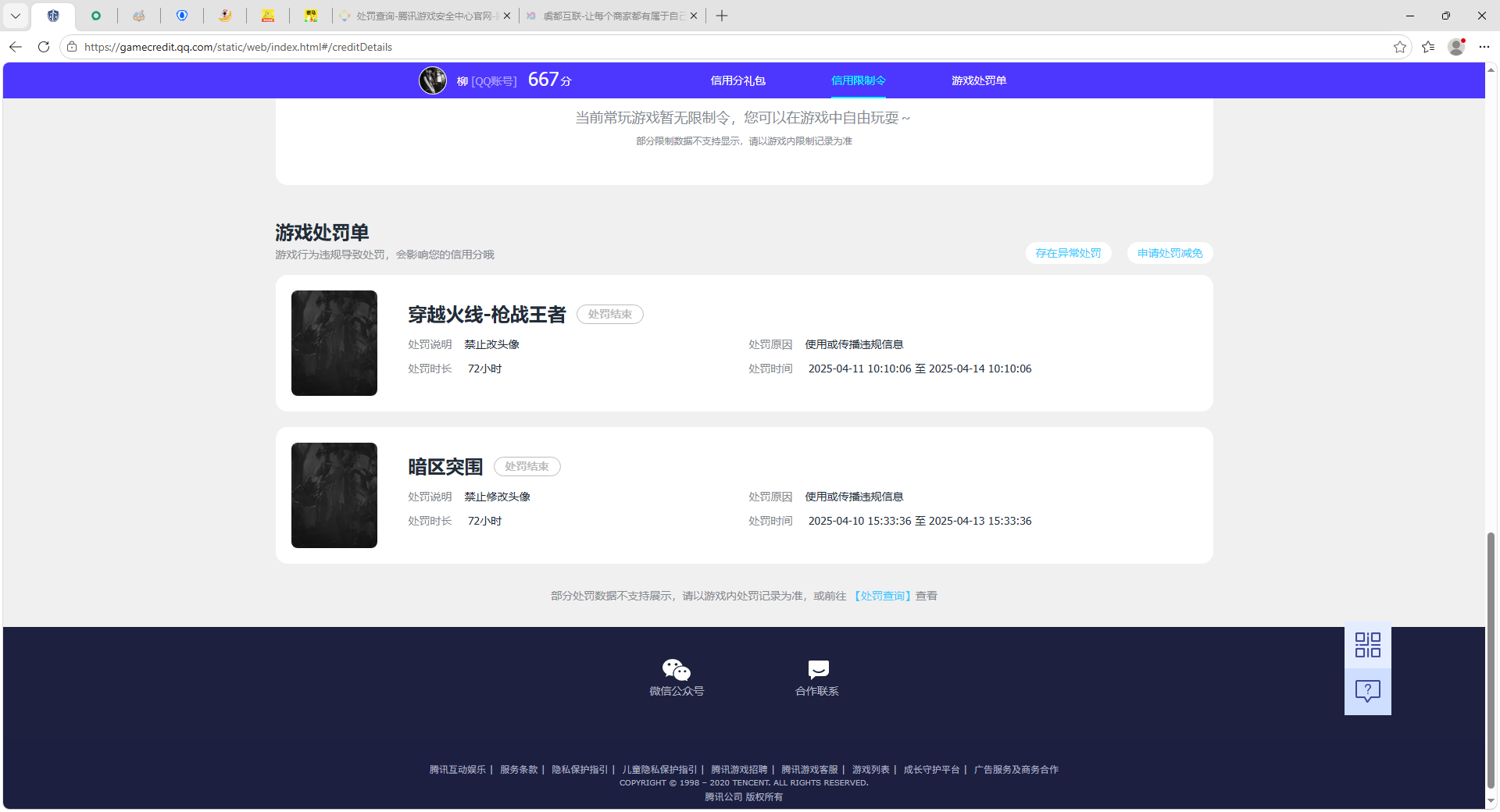
Task: Open 隐私保护指引 footer link
Action: [580, 770]
